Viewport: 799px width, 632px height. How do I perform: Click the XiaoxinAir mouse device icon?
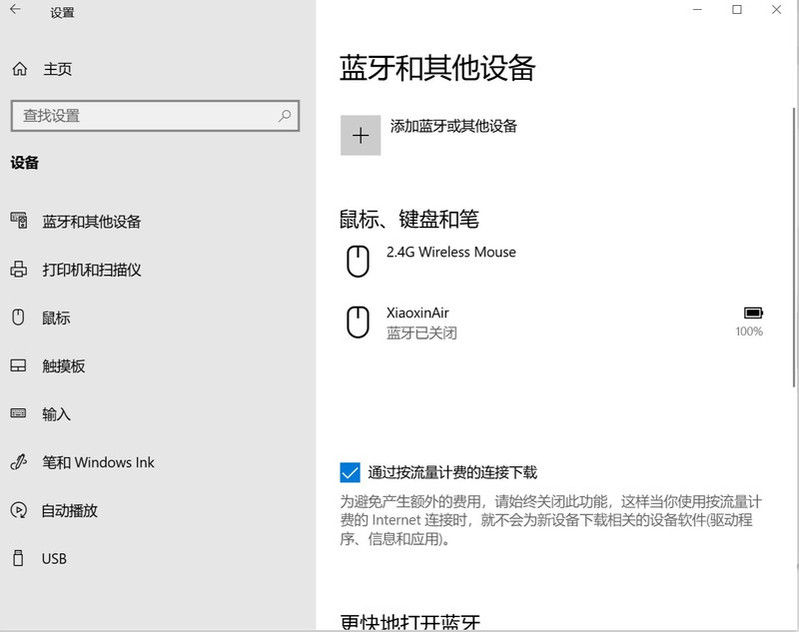[357, 322]
